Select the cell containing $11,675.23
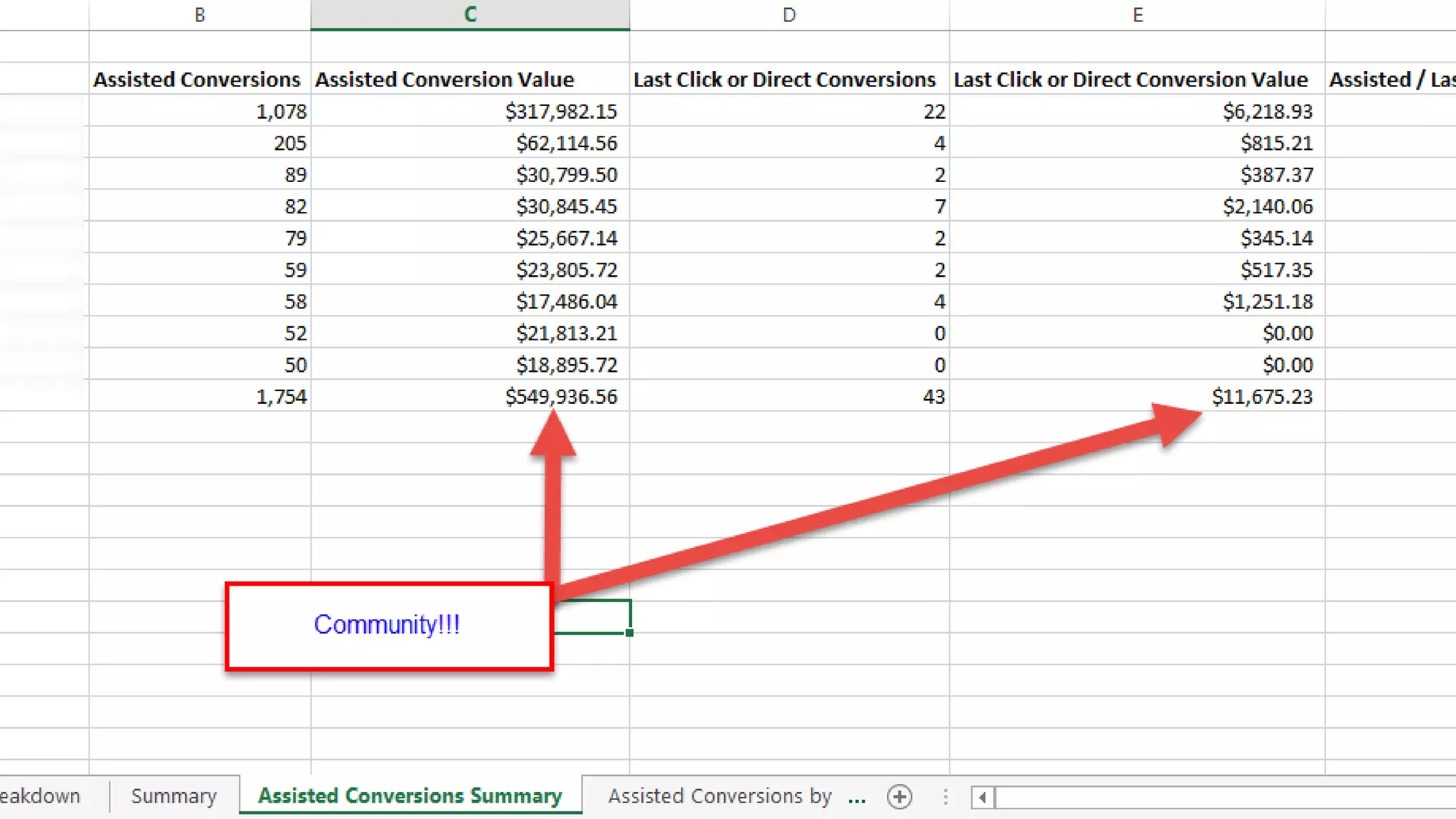 point(1262,397)
